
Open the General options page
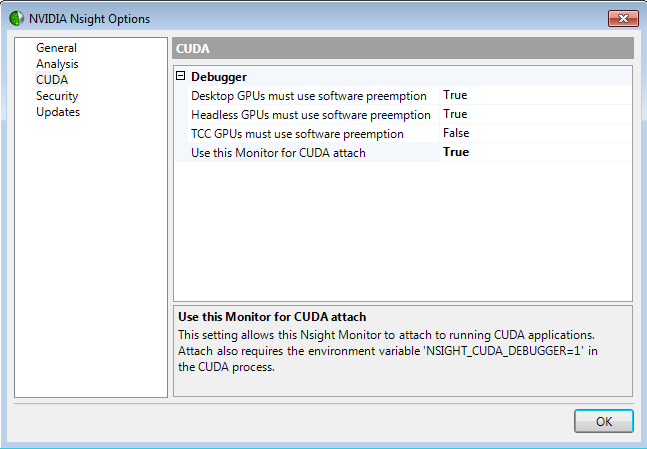tap(56, 48)
